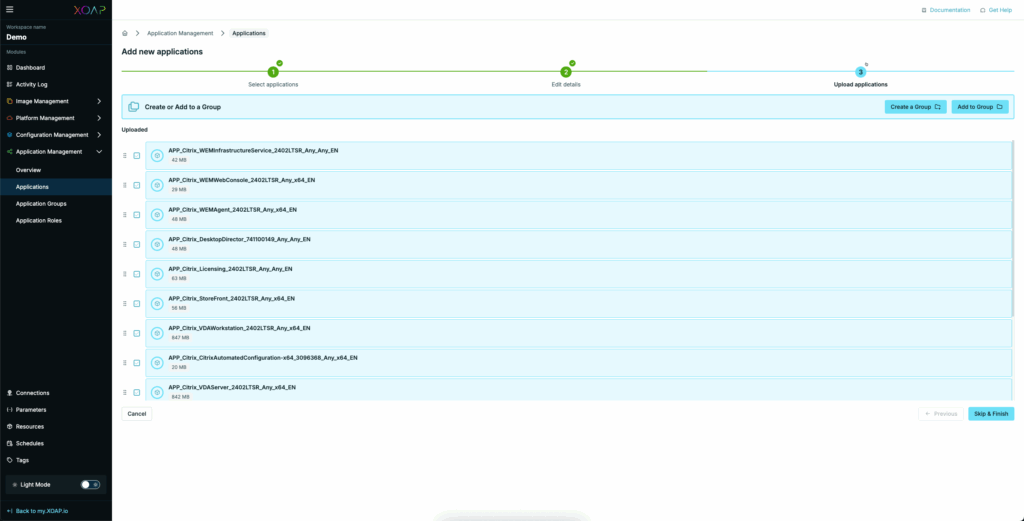Expand the Platform Management chevron
Image resolution: width=1024 pixels, height=521 pixels.
coord(99,118)
